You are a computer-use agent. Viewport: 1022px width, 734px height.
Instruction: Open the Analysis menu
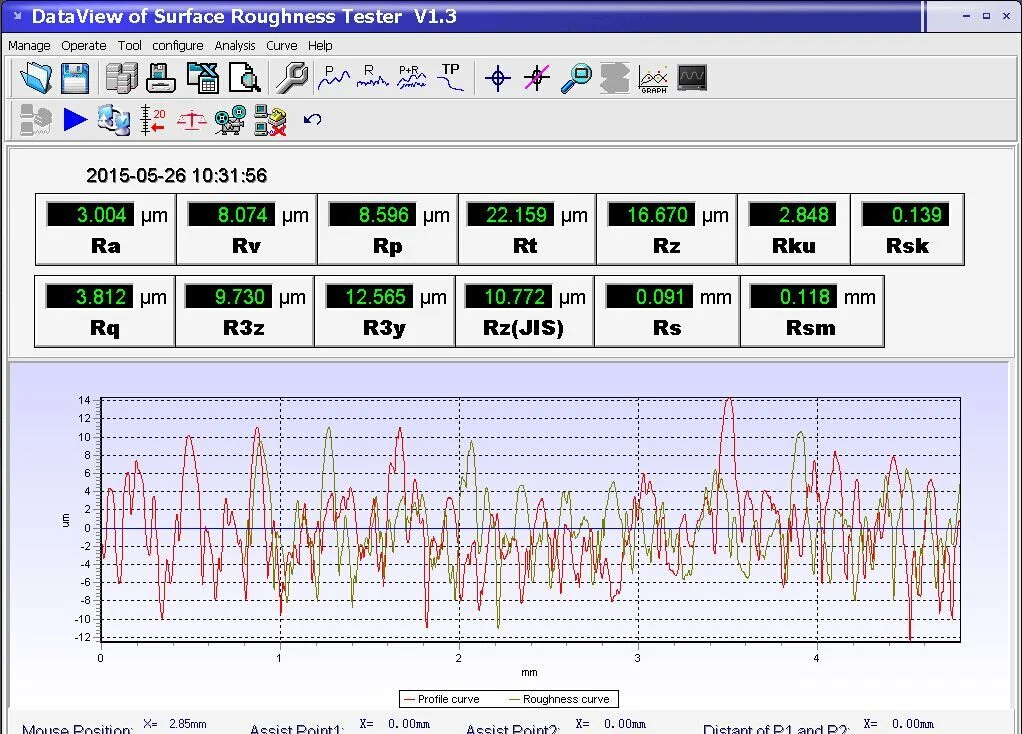(x=235, y=46)
